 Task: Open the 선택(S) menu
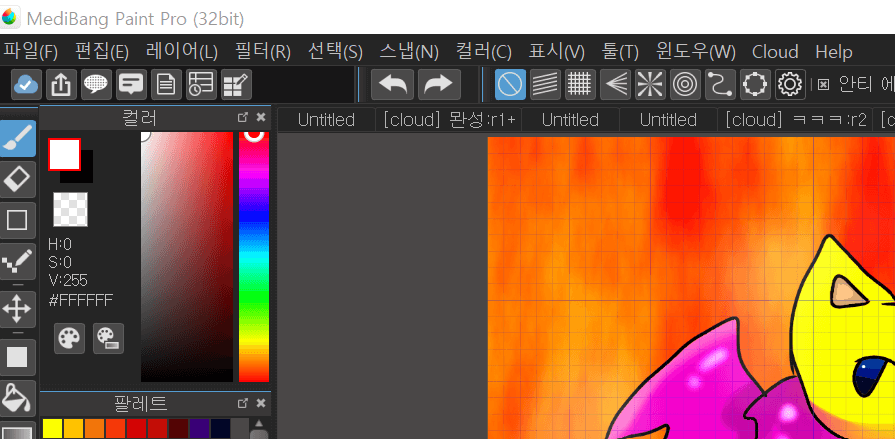[335, 52]
